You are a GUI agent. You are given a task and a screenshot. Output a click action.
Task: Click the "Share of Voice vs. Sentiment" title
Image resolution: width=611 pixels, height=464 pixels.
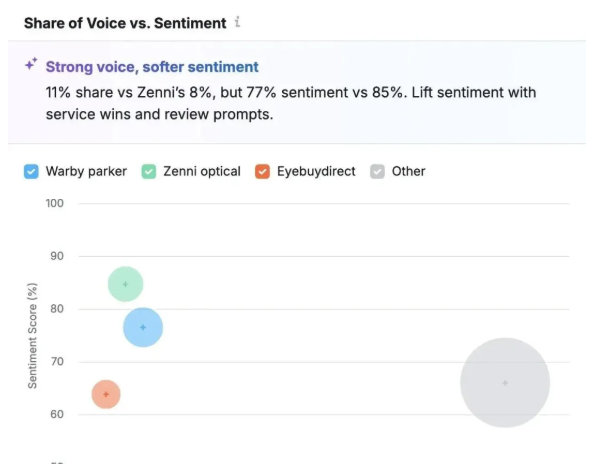click(x=125, y=22)
